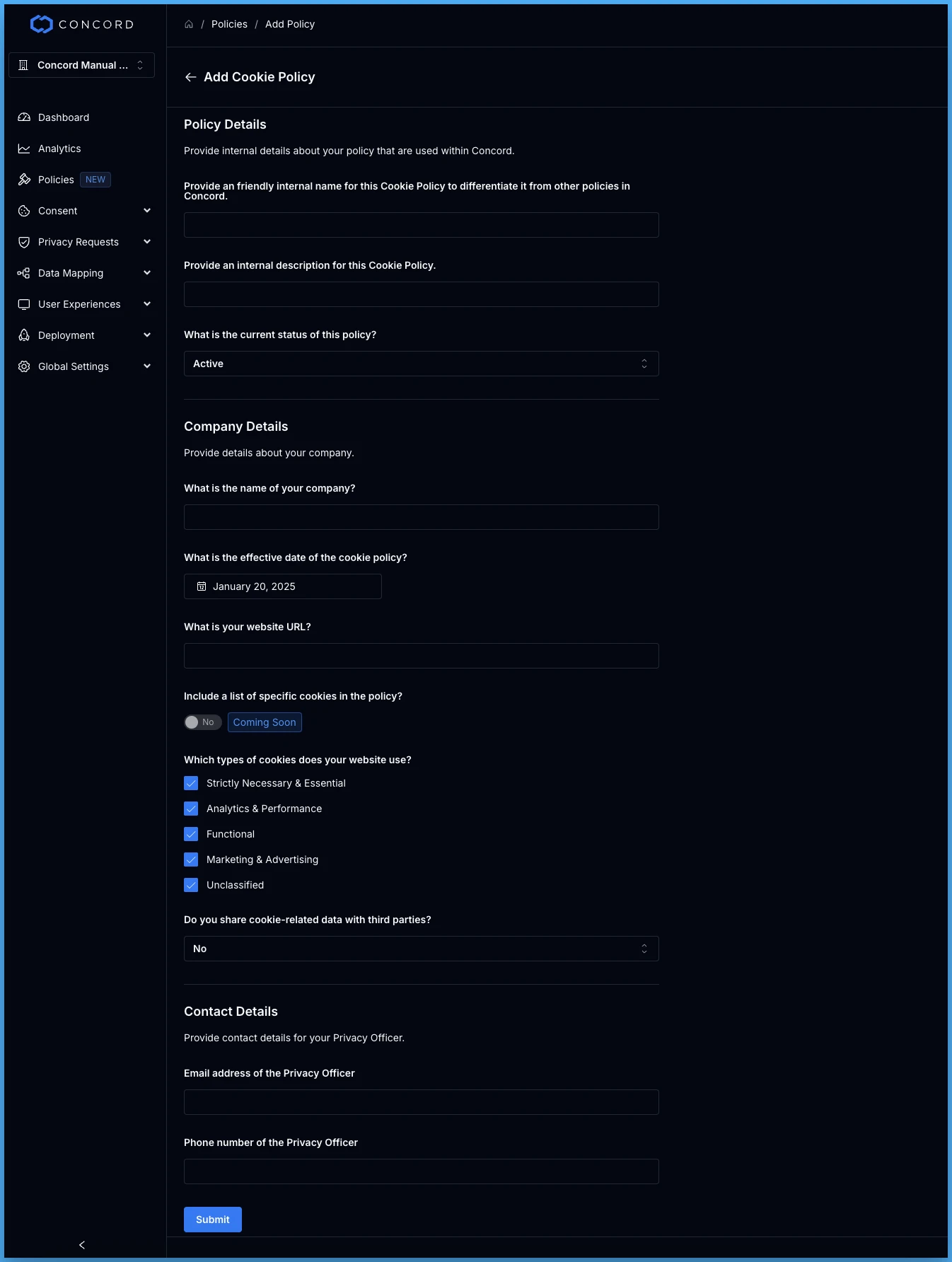Click the Deployment rocket icon
952x1262 pixels.
point(24,335)
